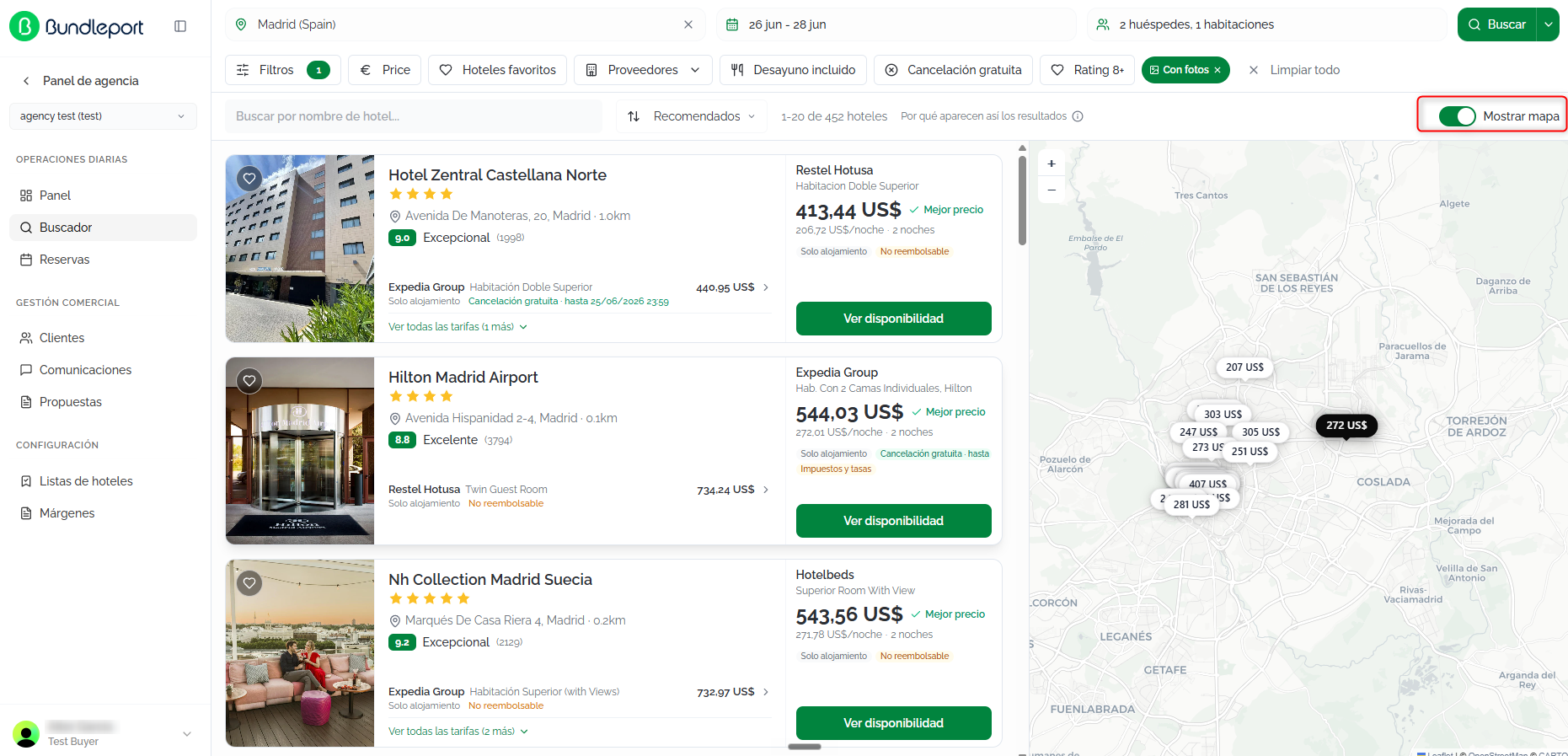Search by hotel name field

pos(414,116)
